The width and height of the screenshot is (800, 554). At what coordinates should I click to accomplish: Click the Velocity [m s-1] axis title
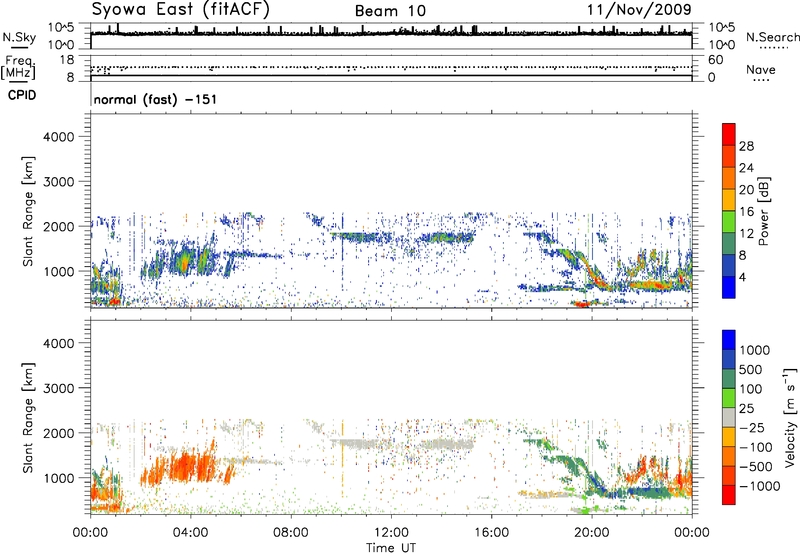(790, 417)
